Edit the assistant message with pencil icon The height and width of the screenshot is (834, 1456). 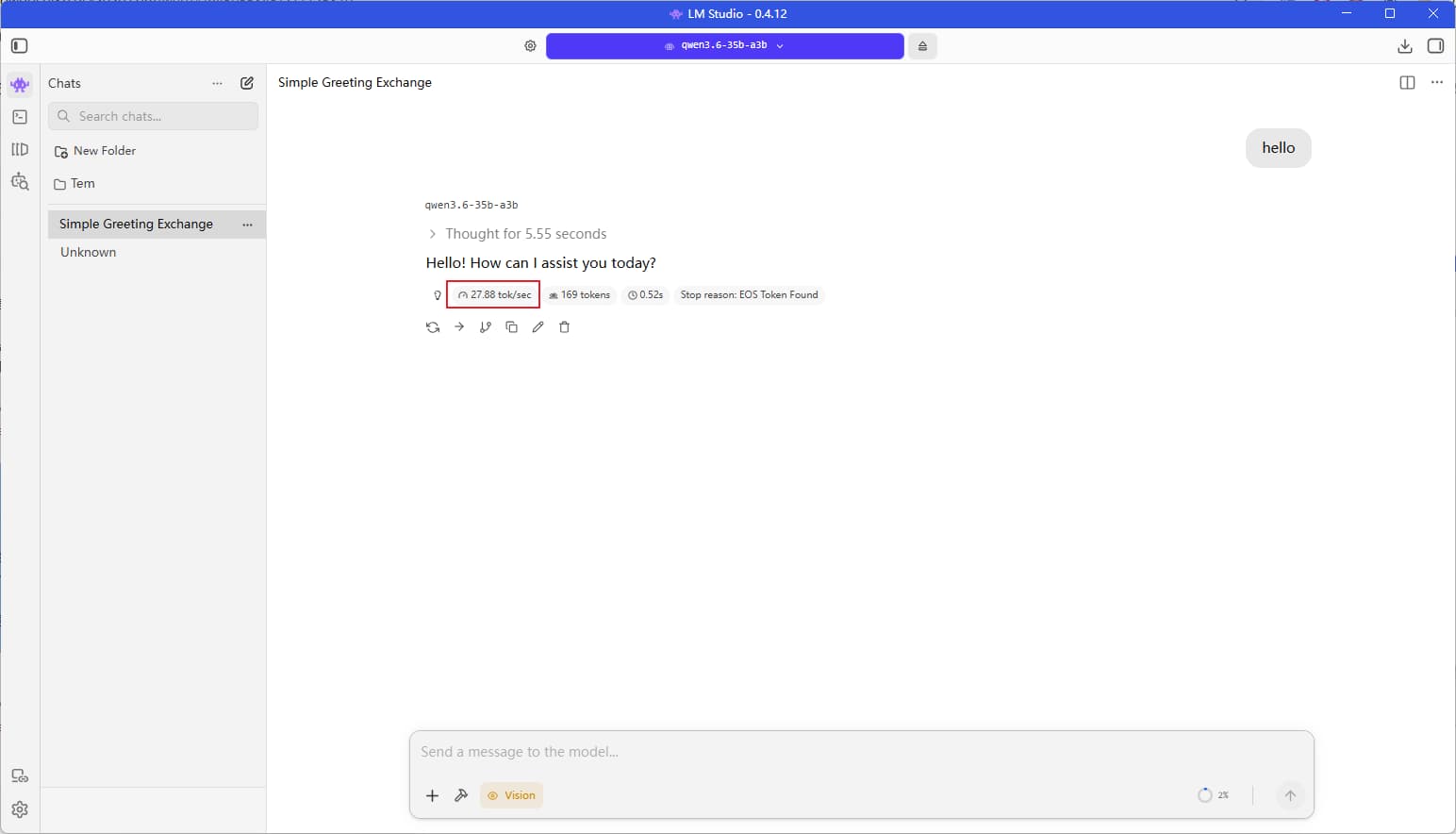point(538,327)
